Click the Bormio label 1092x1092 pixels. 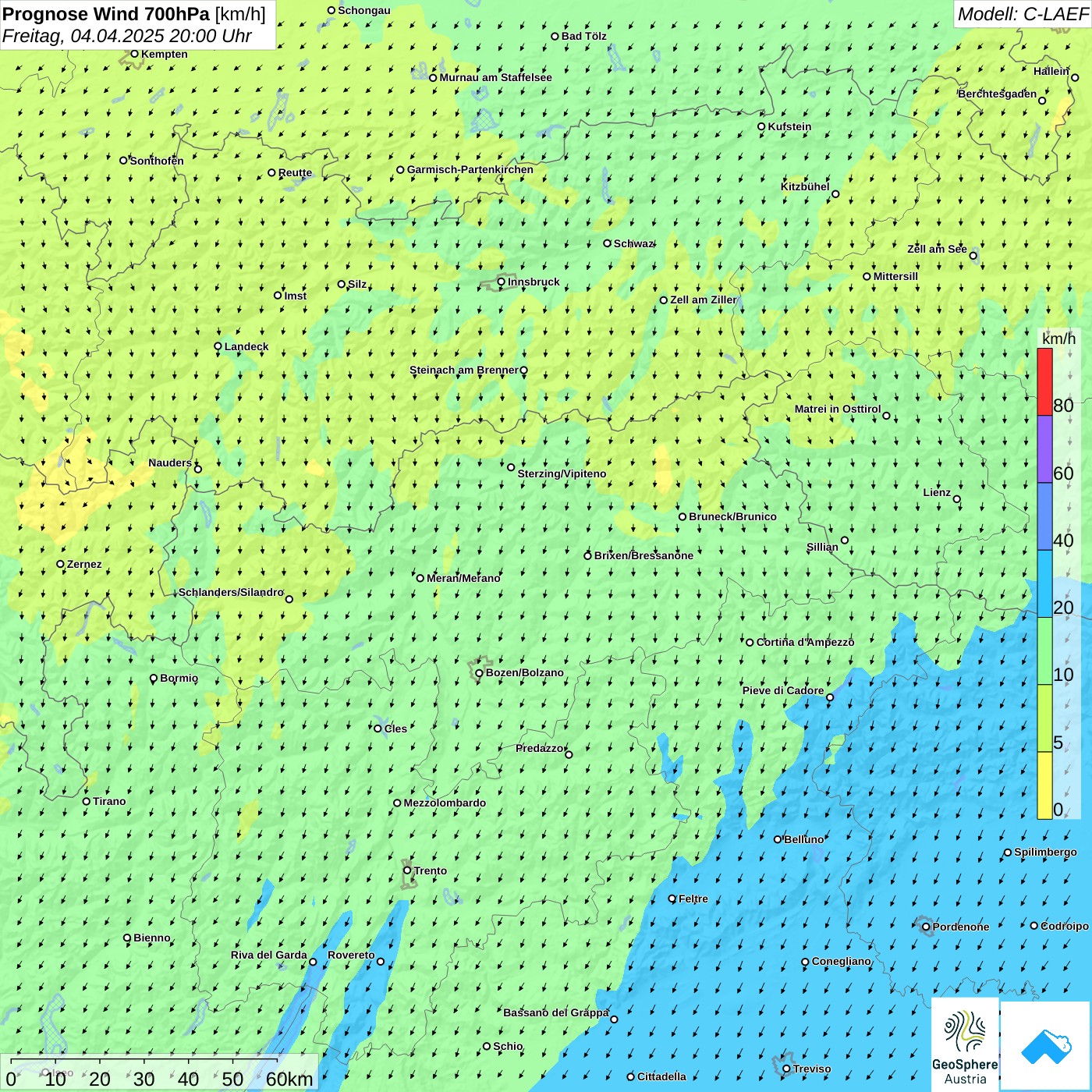179,678
